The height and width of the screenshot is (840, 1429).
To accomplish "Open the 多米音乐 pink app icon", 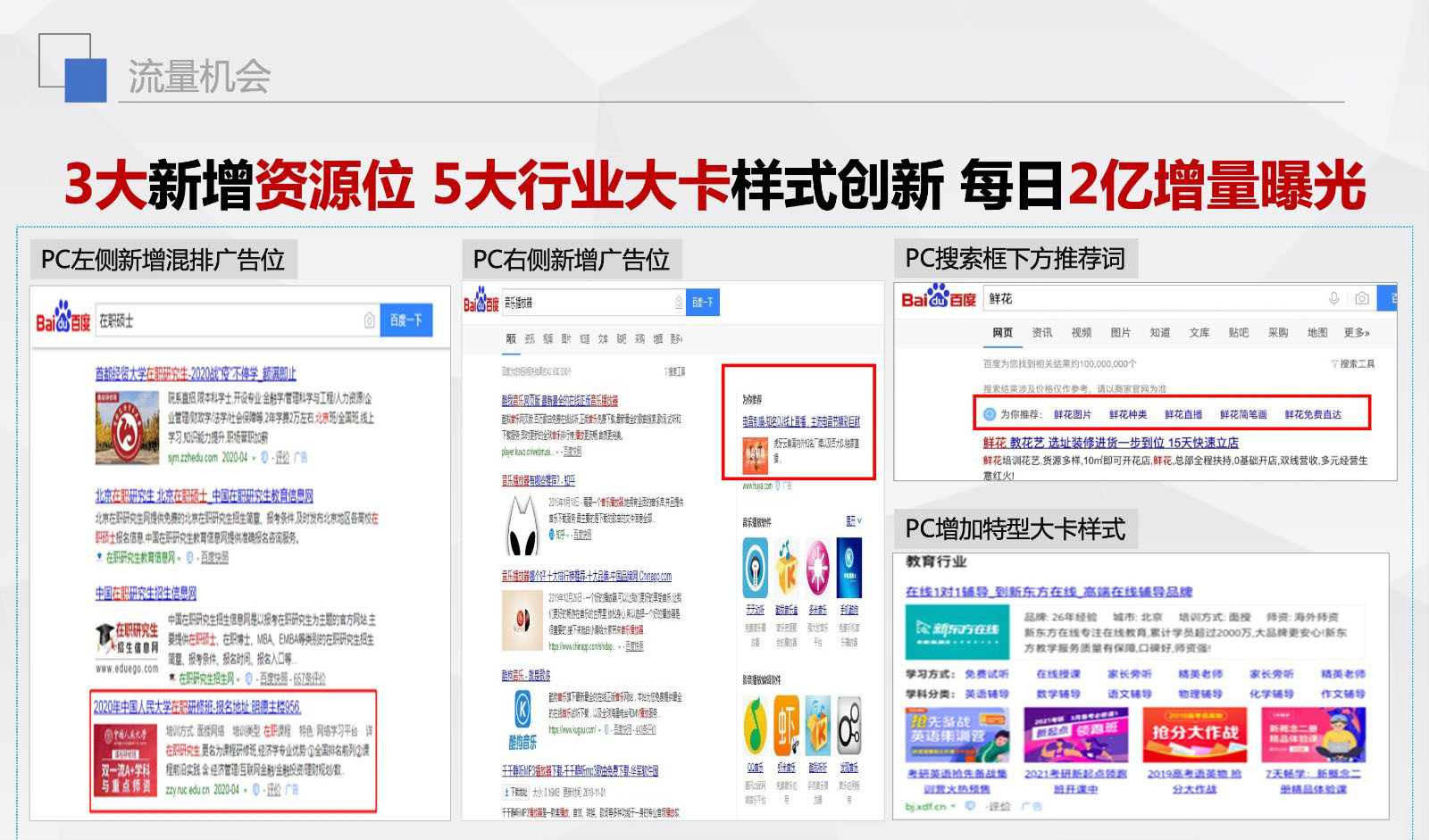I will pyautogui.click(x=818, y=568).
